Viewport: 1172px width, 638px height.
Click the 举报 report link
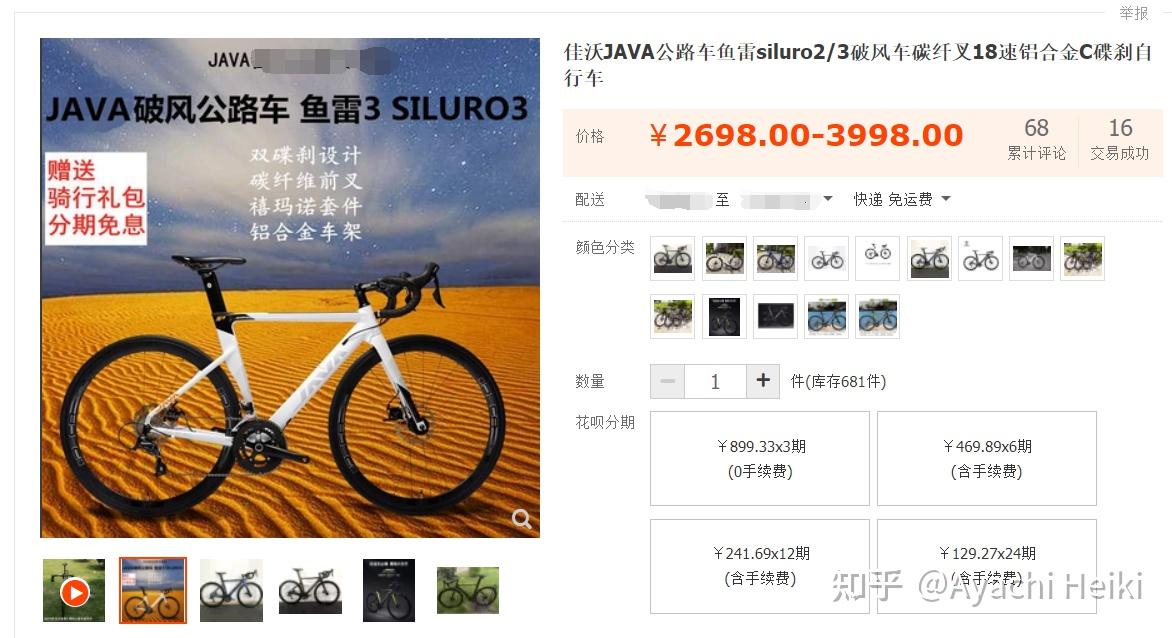[x=1133, y=13]
